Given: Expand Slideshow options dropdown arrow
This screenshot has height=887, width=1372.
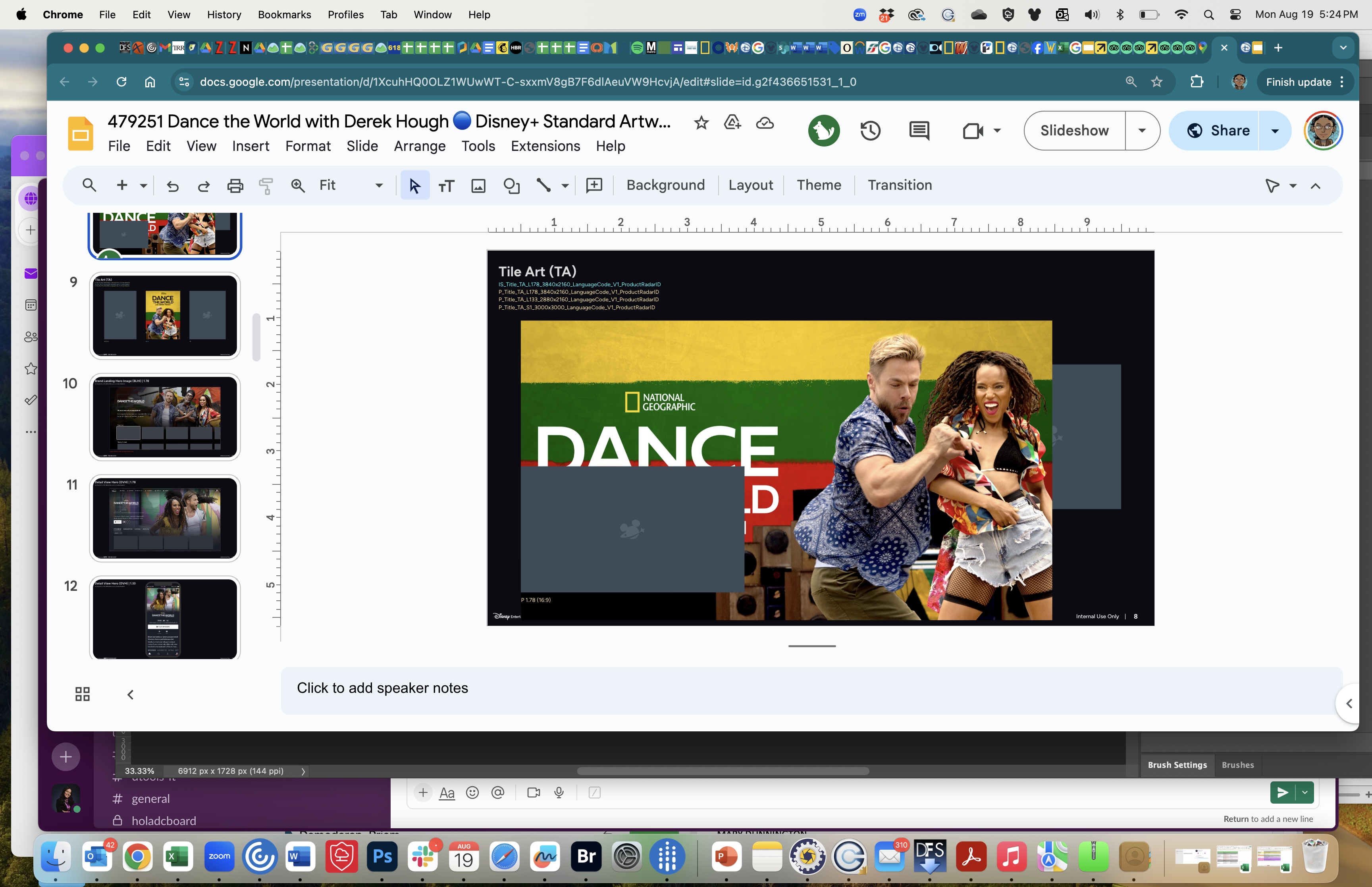Looking at the screenshot, I should pyautogui.click(x=1142, y=131).
